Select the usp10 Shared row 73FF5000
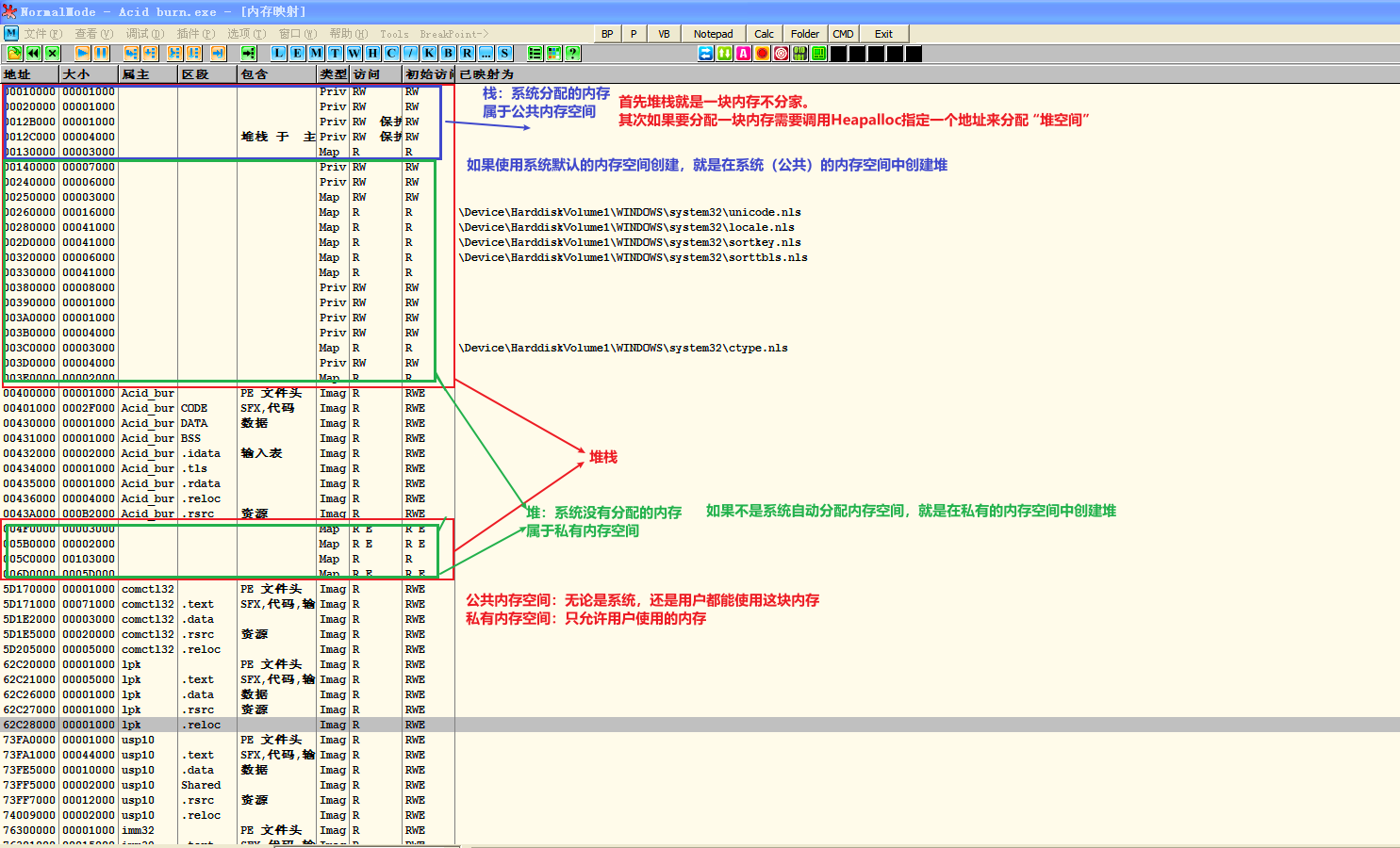Image resolution: width=1400 pixels, height=848 pixels. [700, 785]
